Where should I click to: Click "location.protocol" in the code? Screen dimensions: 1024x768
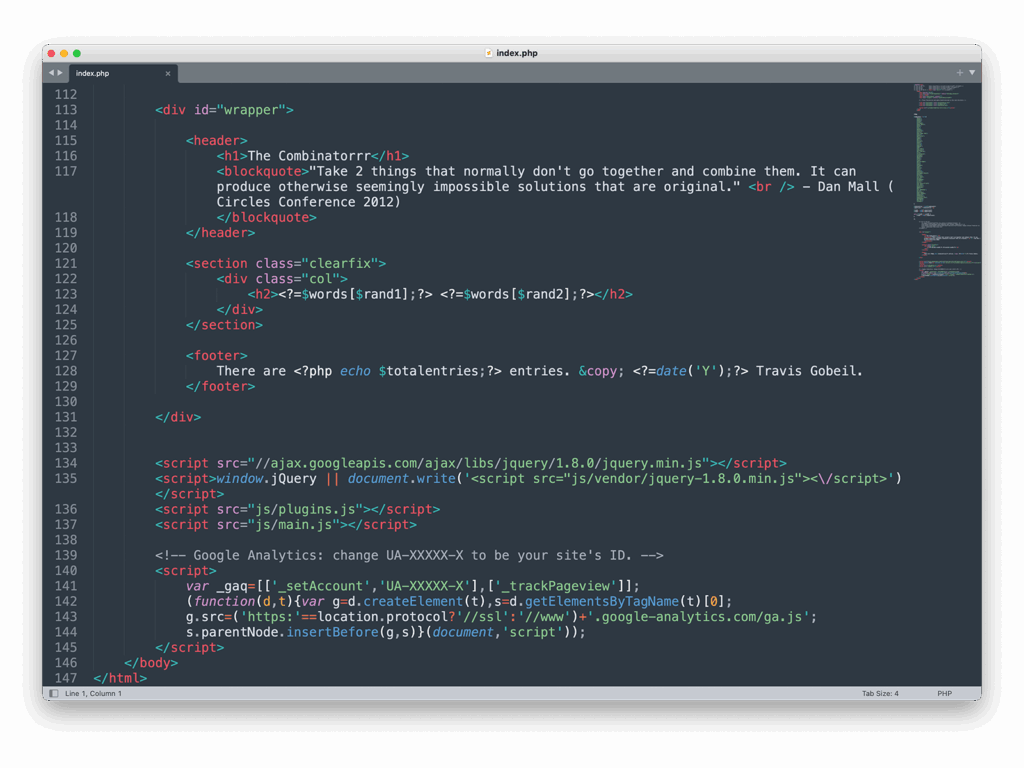382,616
